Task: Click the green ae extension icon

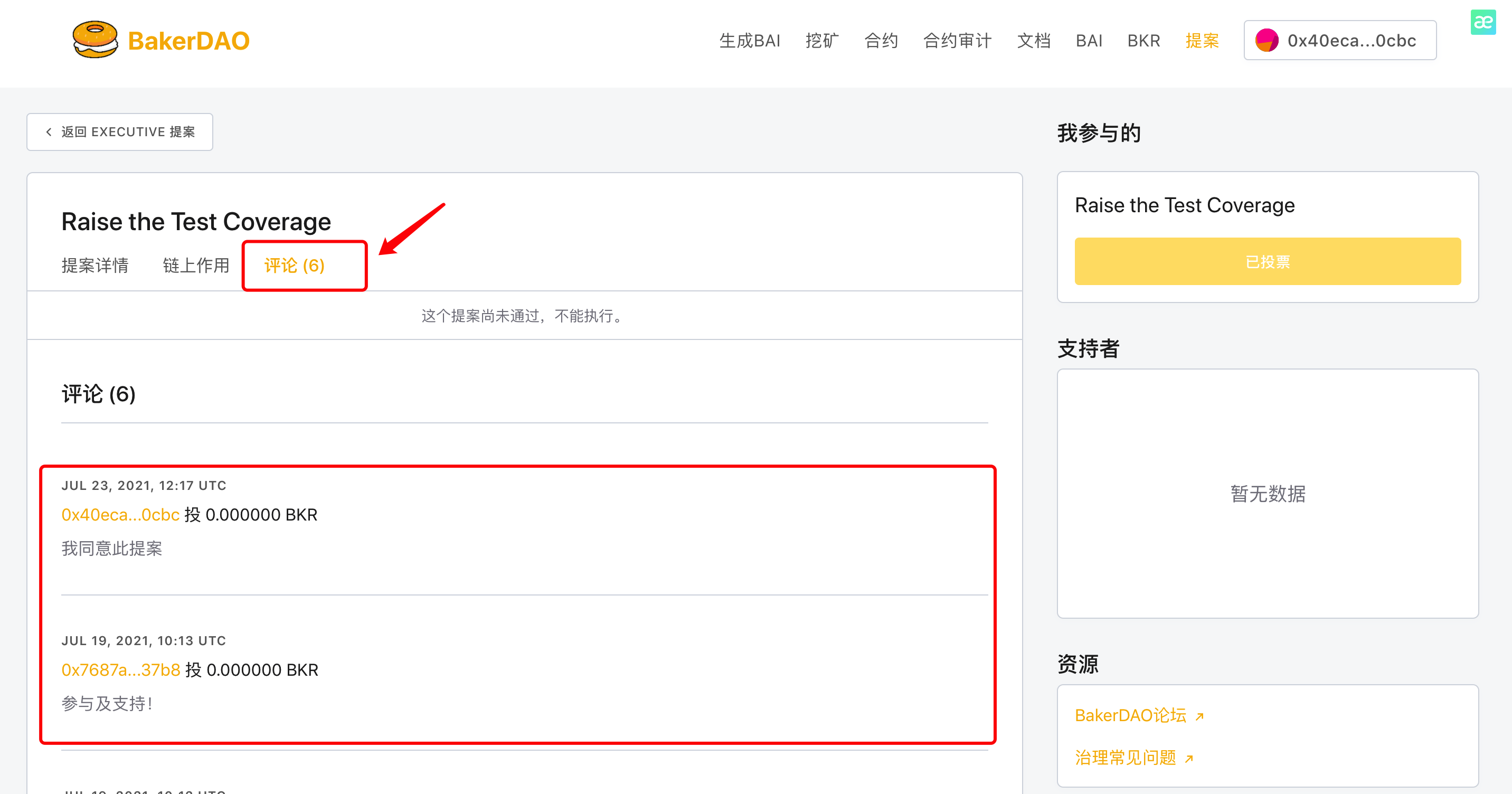Action: (1482, 22)
